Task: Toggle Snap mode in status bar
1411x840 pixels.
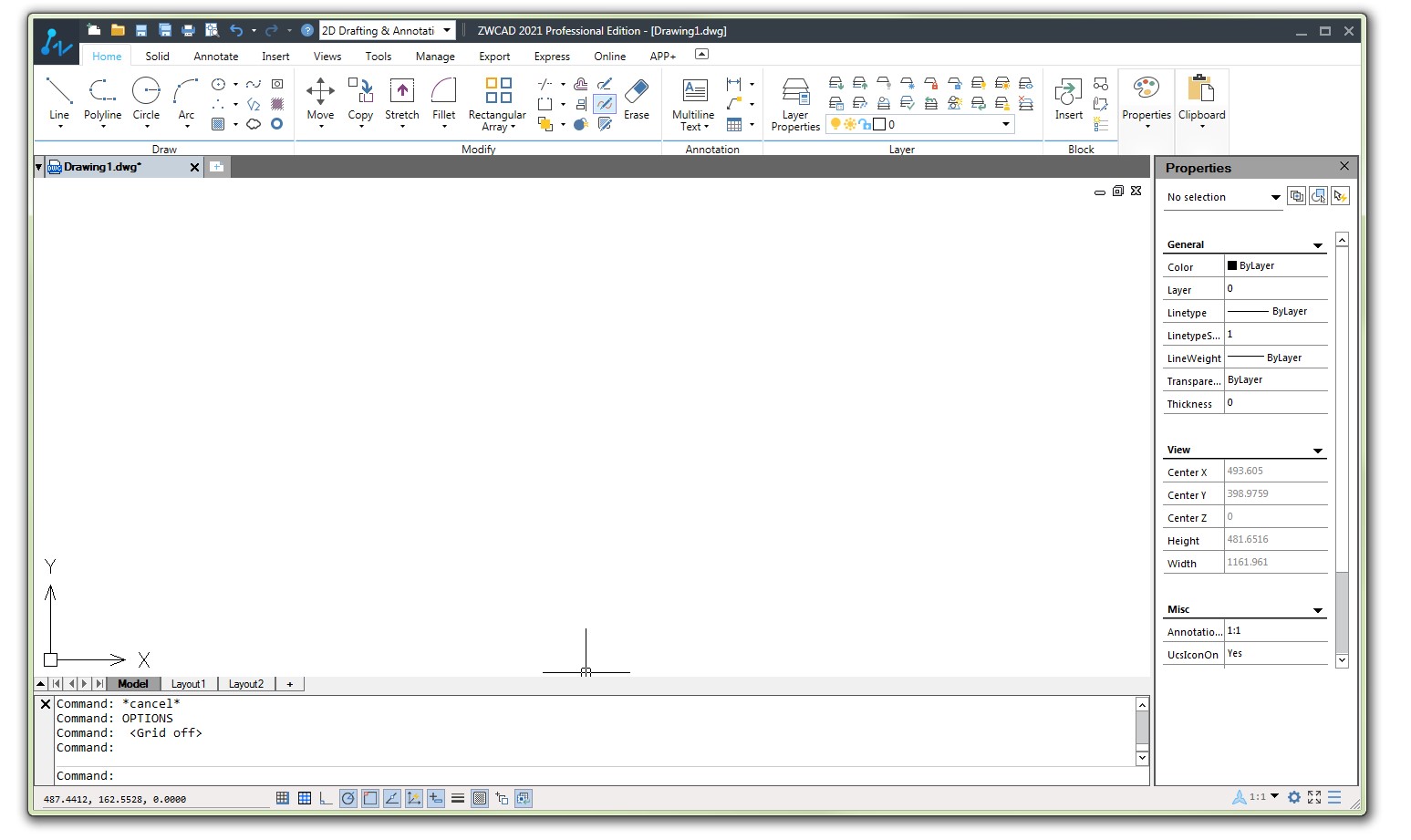Action: click(283, 798)
